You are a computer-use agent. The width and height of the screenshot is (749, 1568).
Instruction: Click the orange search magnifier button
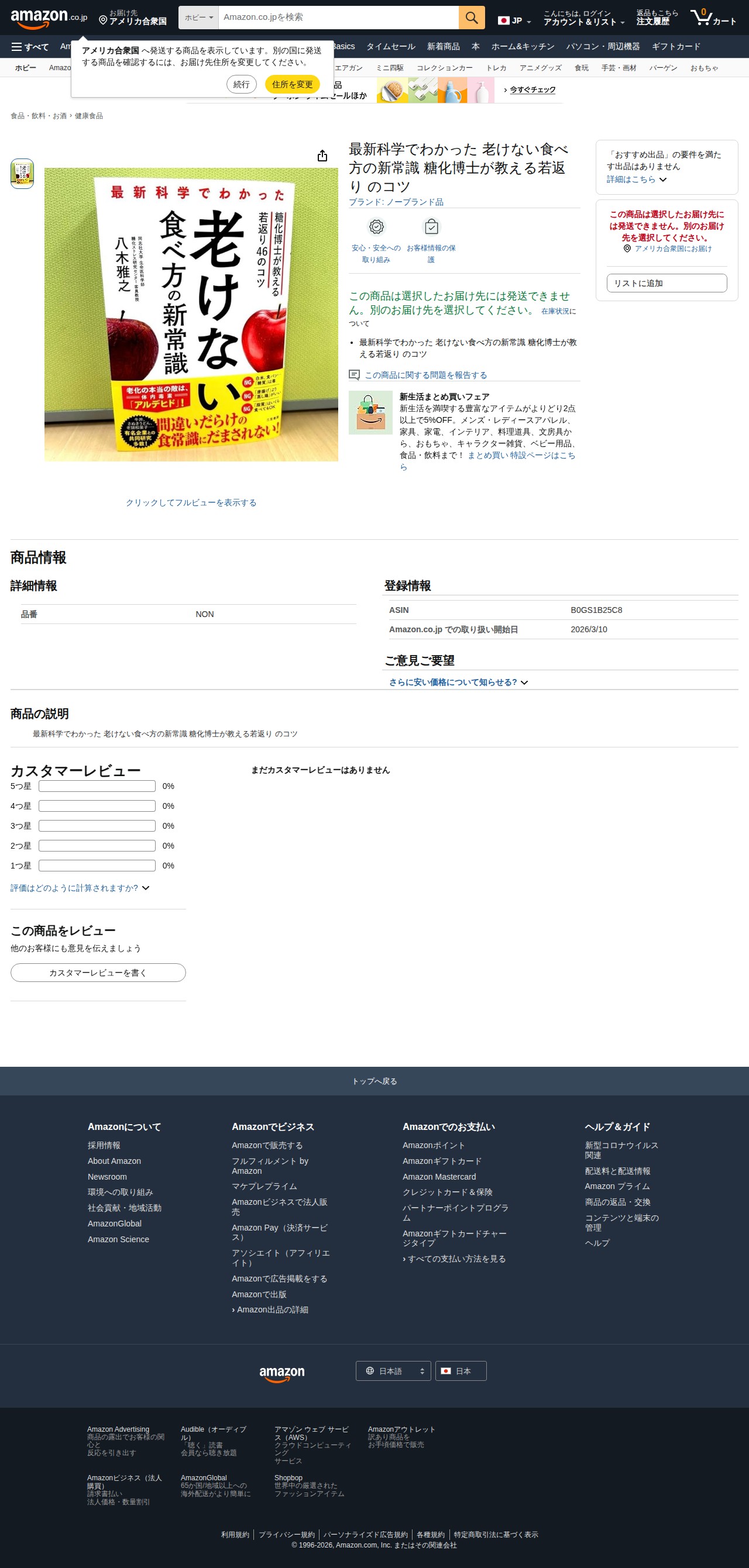(471, 18)
